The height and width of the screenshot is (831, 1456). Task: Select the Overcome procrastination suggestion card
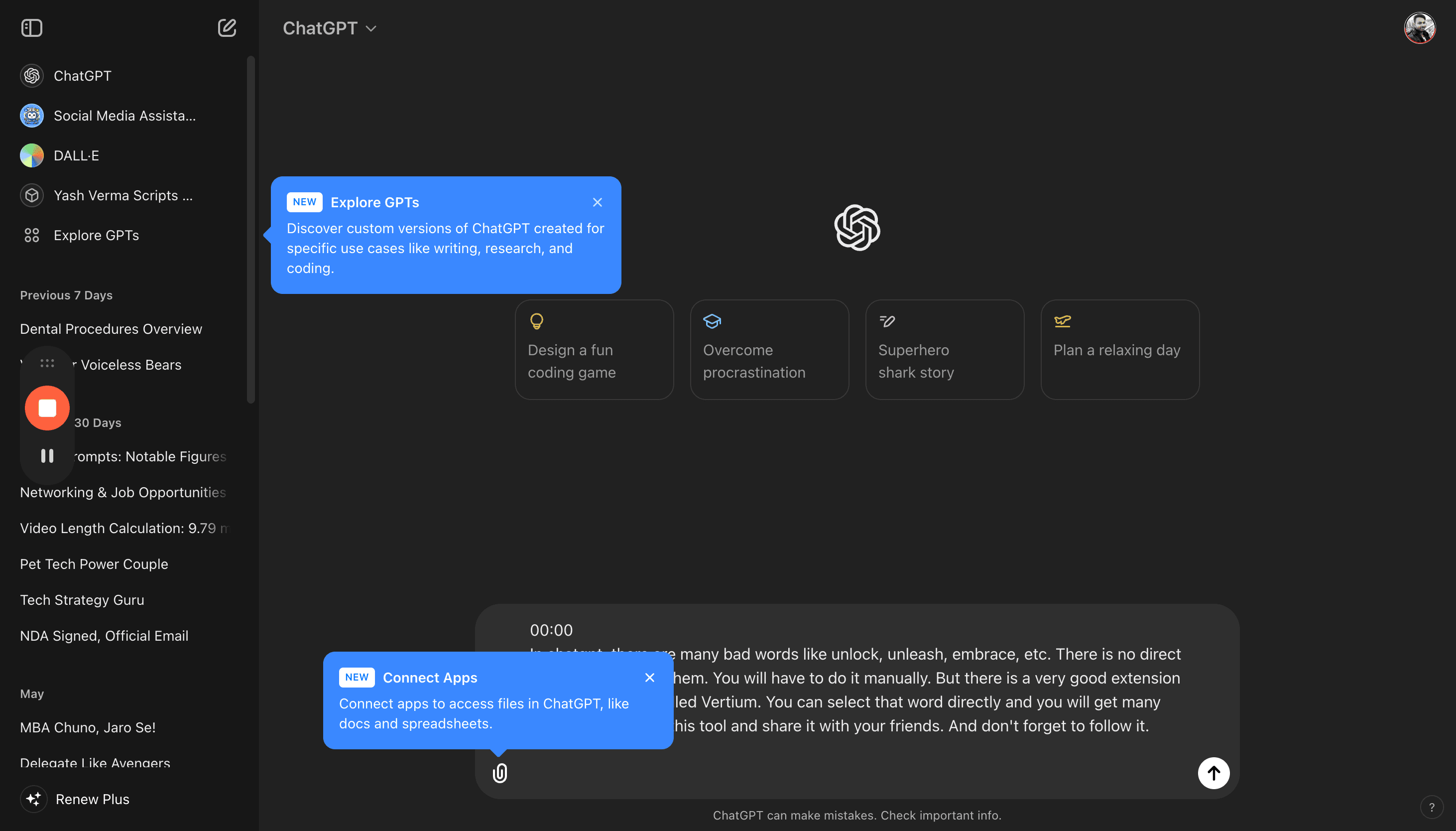click(769, 350)
